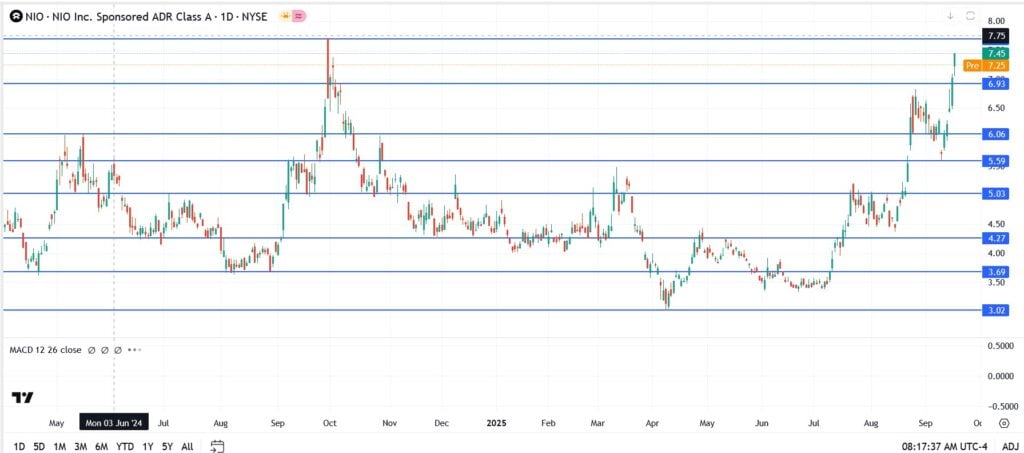Screen dimensions: 1024x453
Task: Click the Mon 03 Jun '24 date label
Action: pyautogui.click(x=114, y=423)
